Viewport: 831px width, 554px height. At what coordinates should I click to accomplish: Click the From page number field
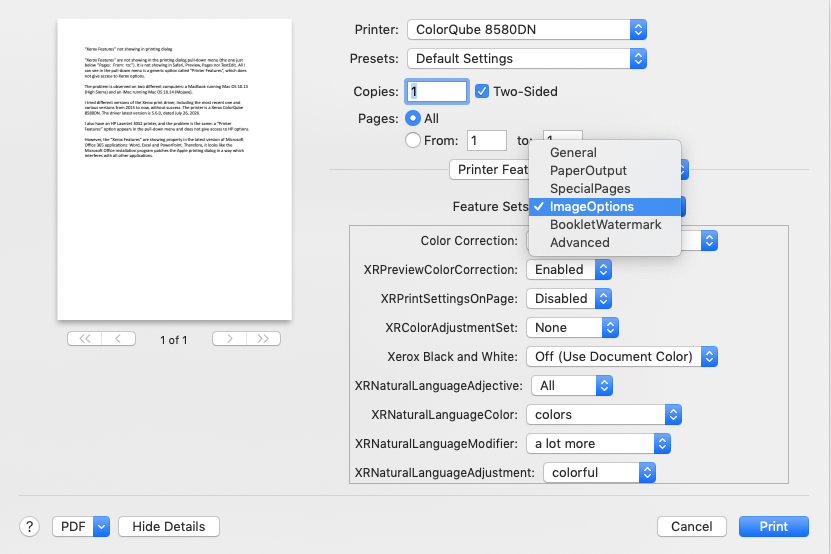[x=487, y=140]
